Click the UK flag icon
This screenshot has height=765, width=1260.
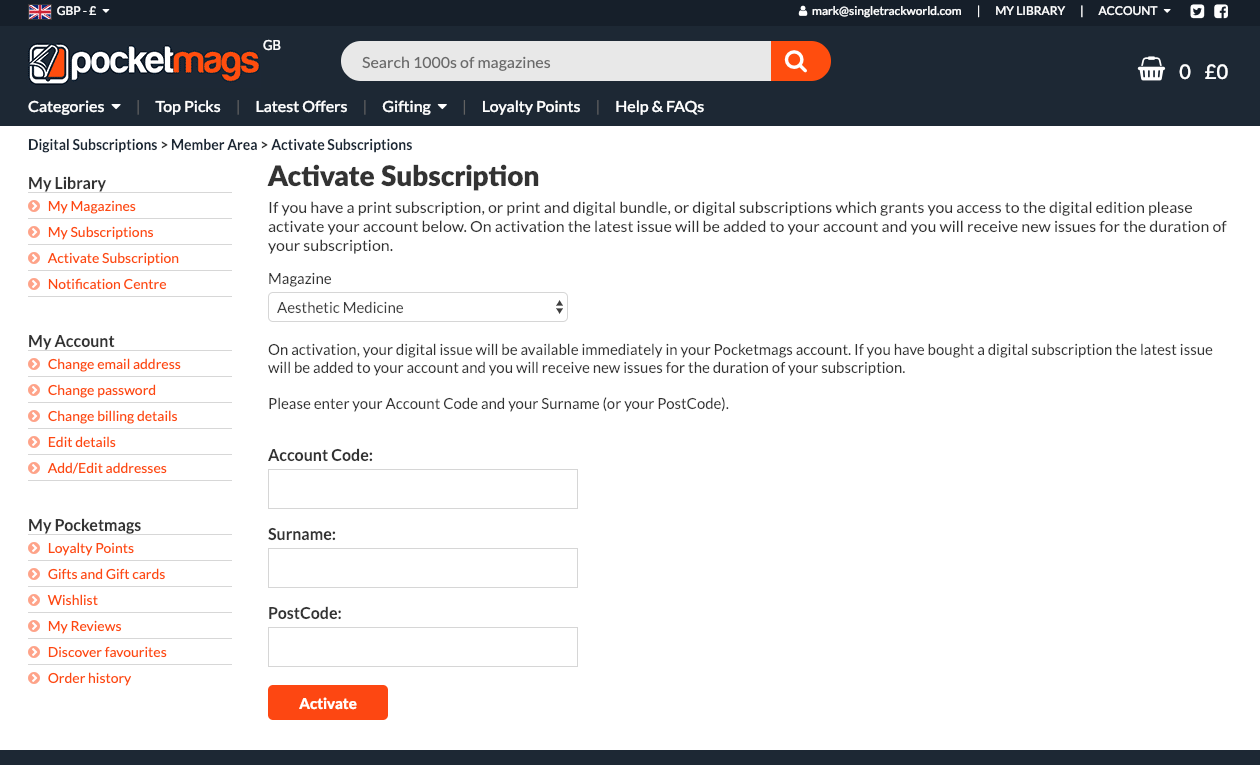point(40,11)
